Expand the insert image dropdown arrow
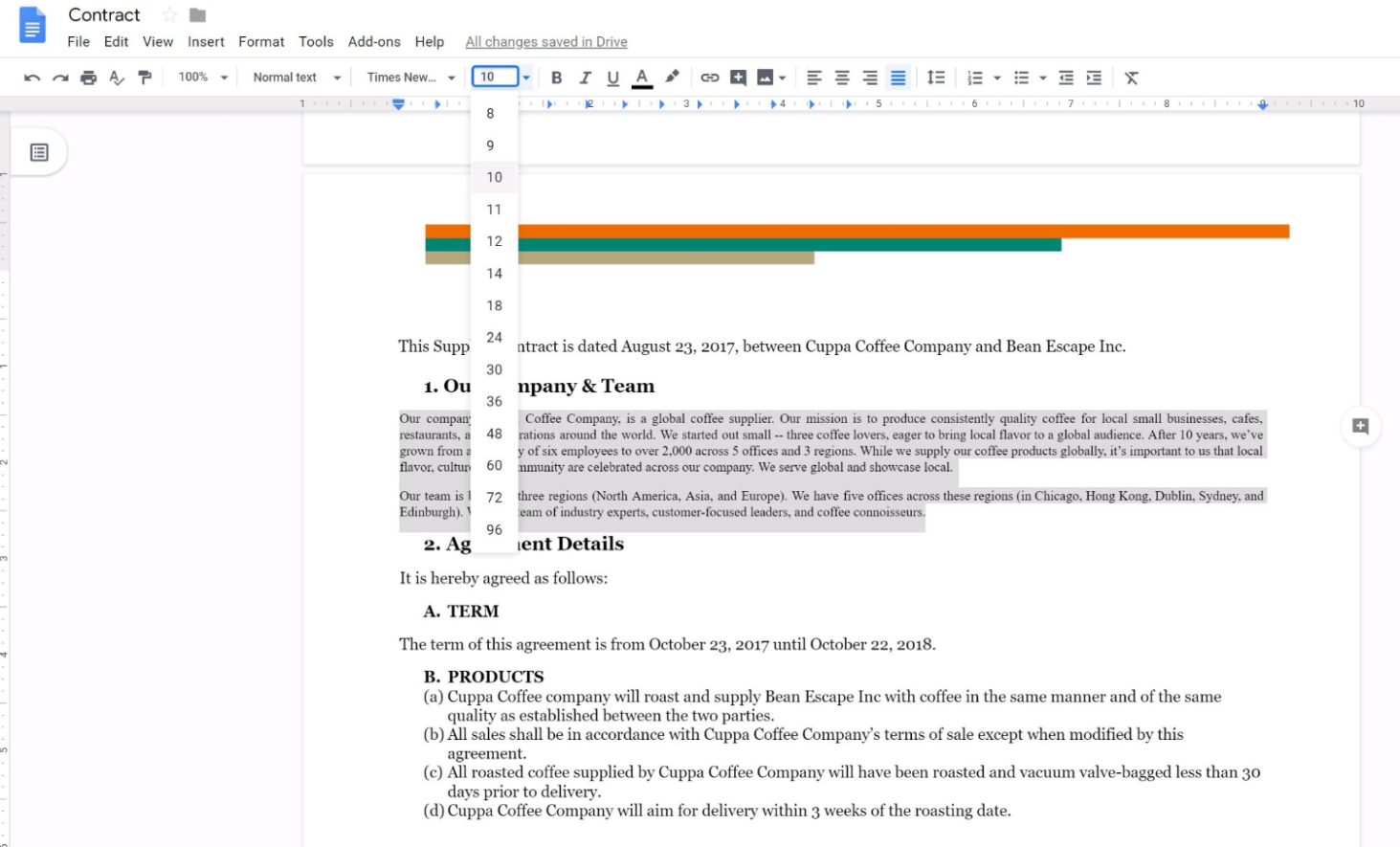Viewport: 1400px width, 847px height. coord(783,78)
